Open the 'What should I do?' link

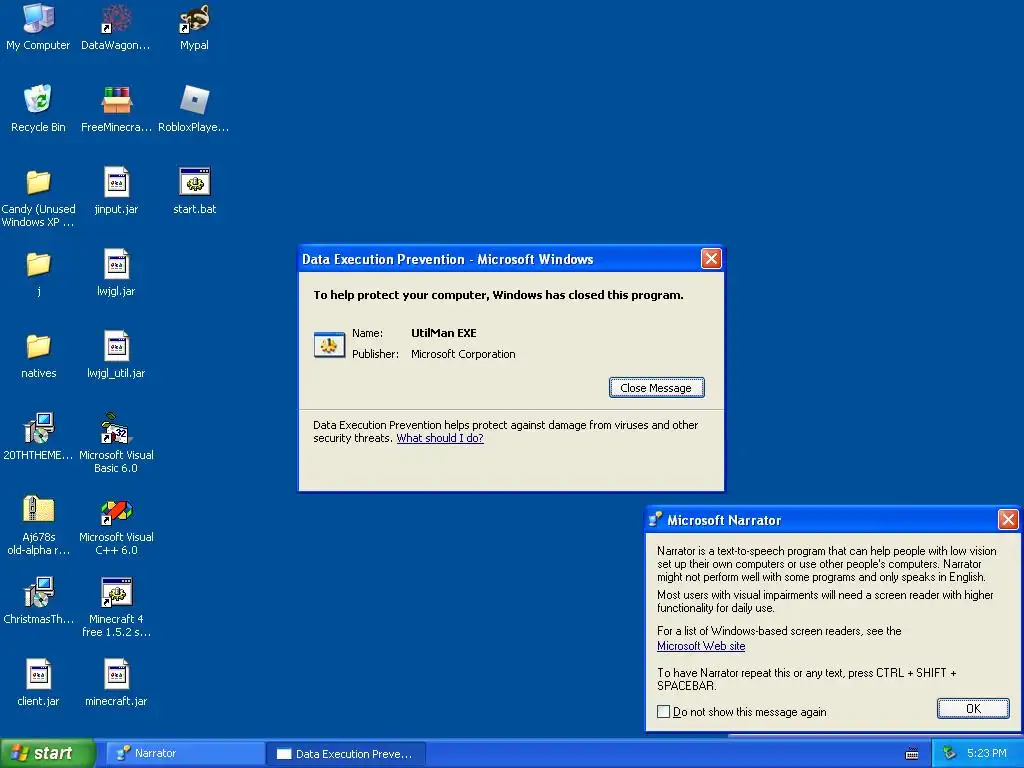[x=440, y=438]
